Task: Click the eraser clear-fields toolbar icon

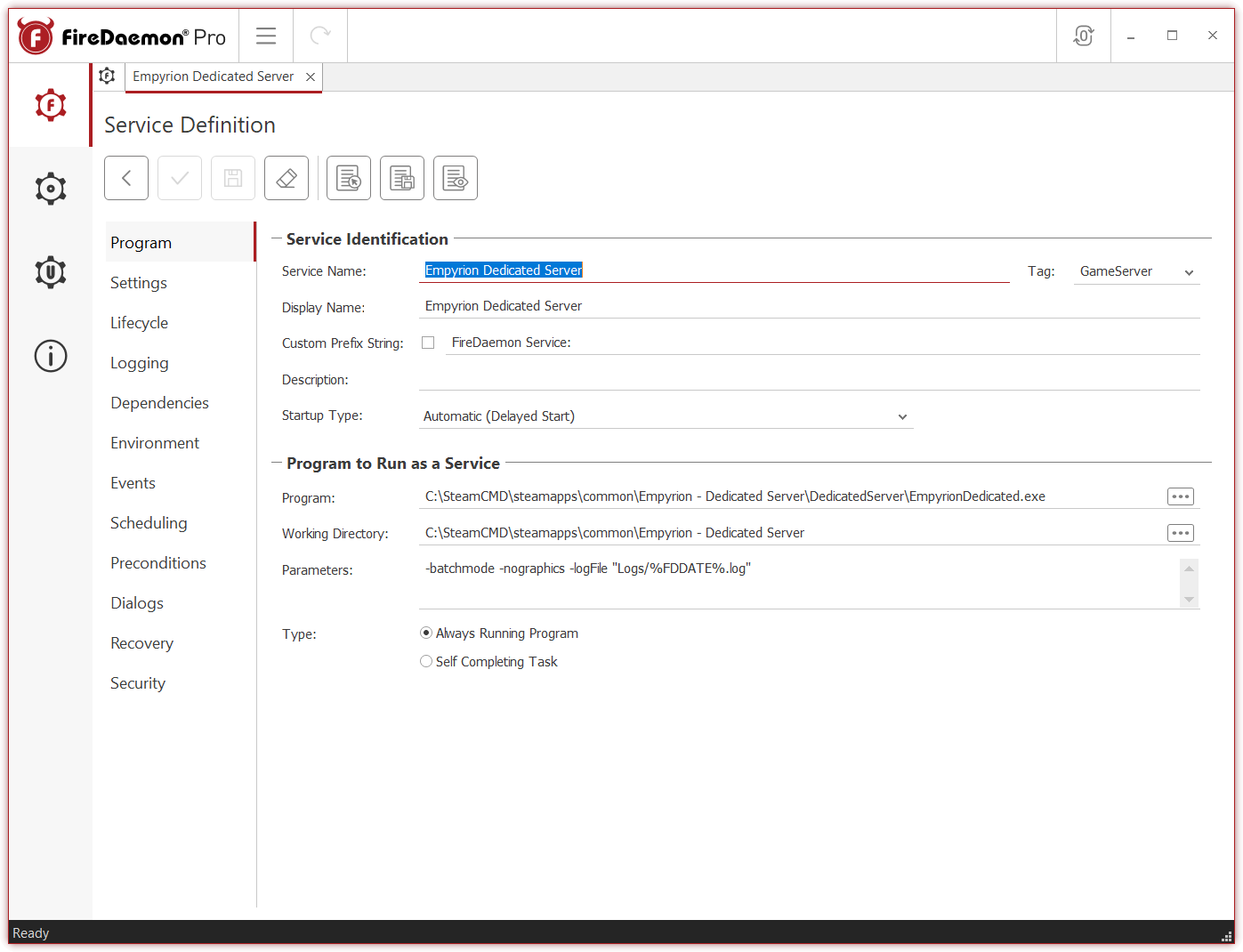Action: (x=286, y=177)
